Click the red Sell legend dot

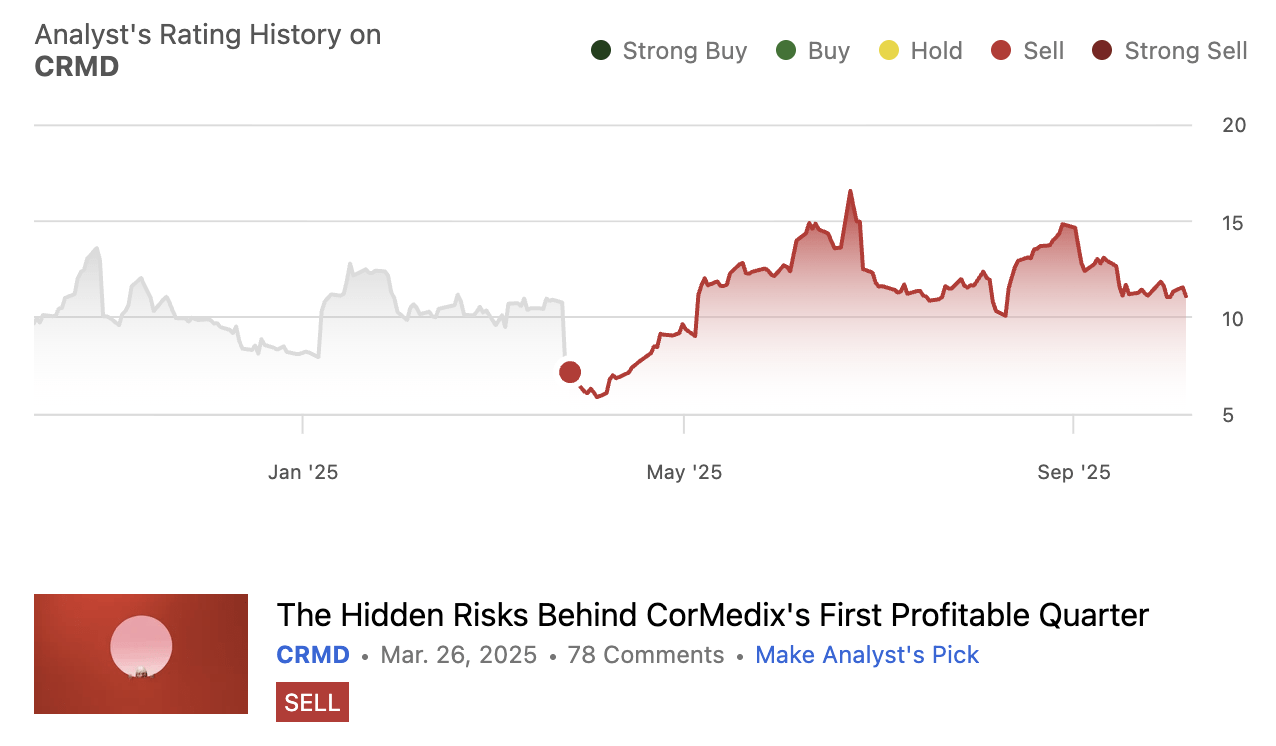coord(1002,51)
